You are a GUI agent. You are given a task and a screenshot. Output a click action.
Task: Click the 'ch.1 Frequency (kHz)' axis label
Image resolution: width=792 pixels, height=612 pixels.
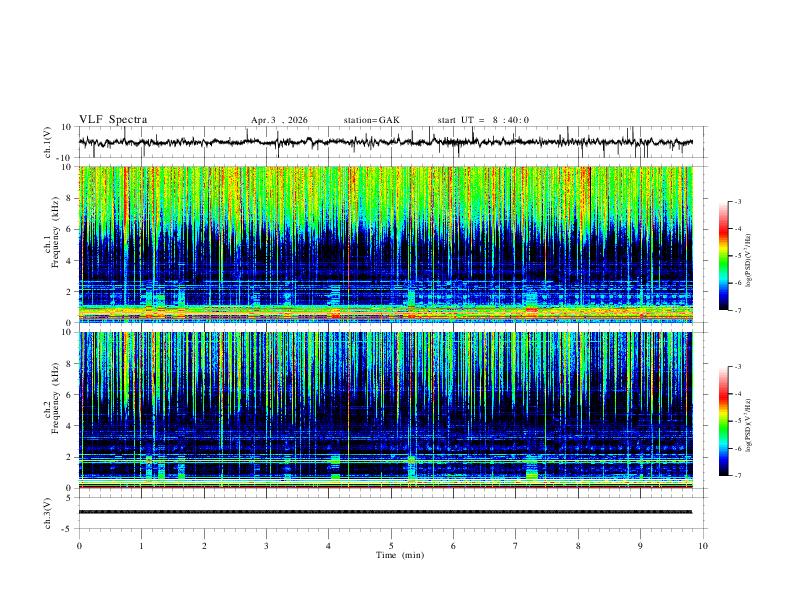[52, 233]
